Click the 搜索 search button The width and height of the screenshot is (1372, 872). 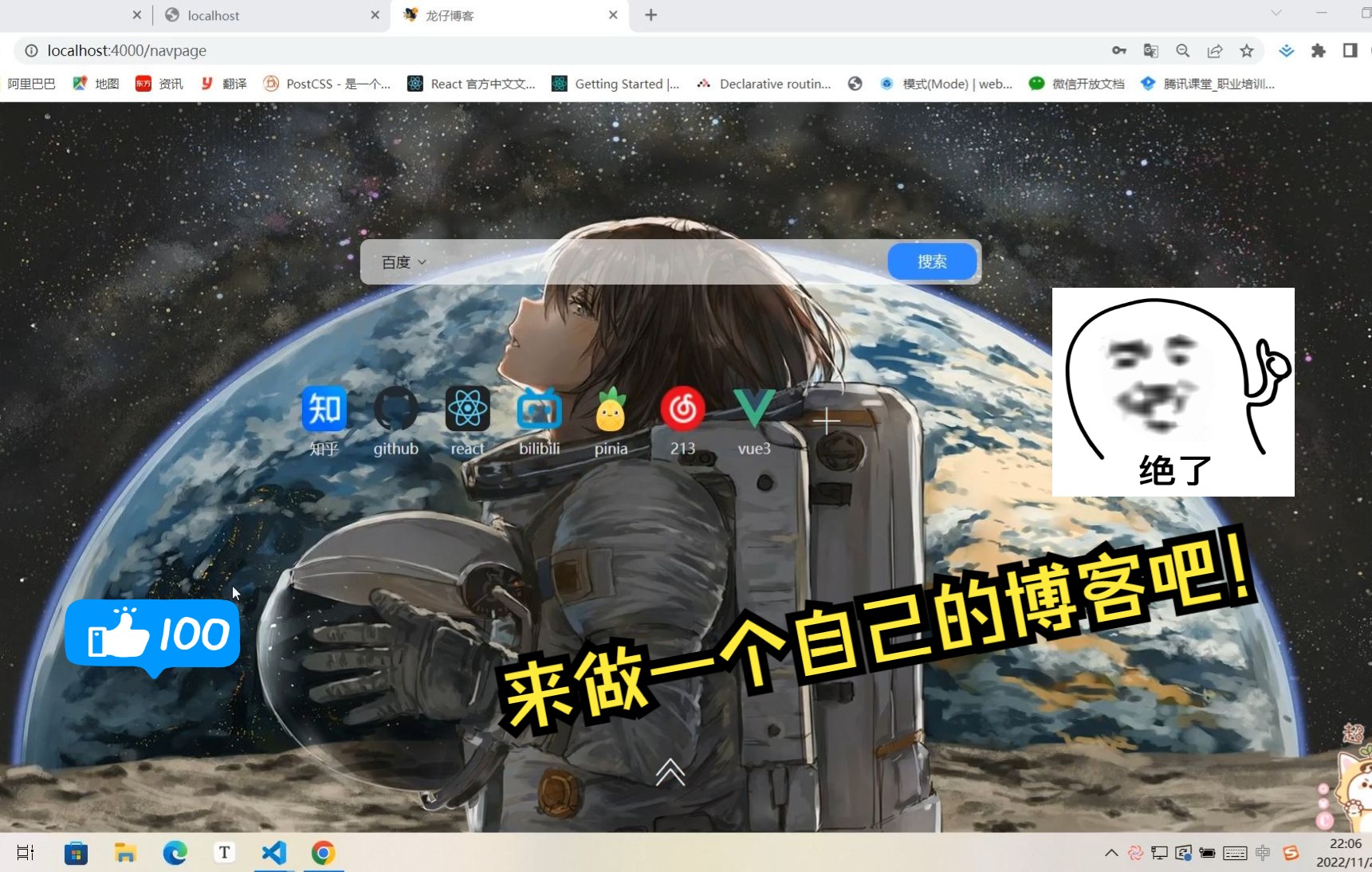pos(932,261)
